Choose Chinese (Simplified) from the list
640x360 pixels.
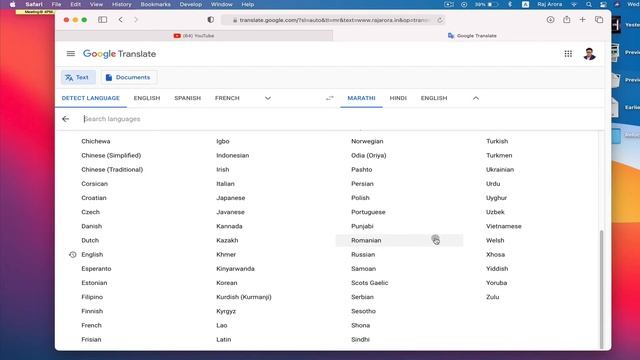tap(111, 156)
